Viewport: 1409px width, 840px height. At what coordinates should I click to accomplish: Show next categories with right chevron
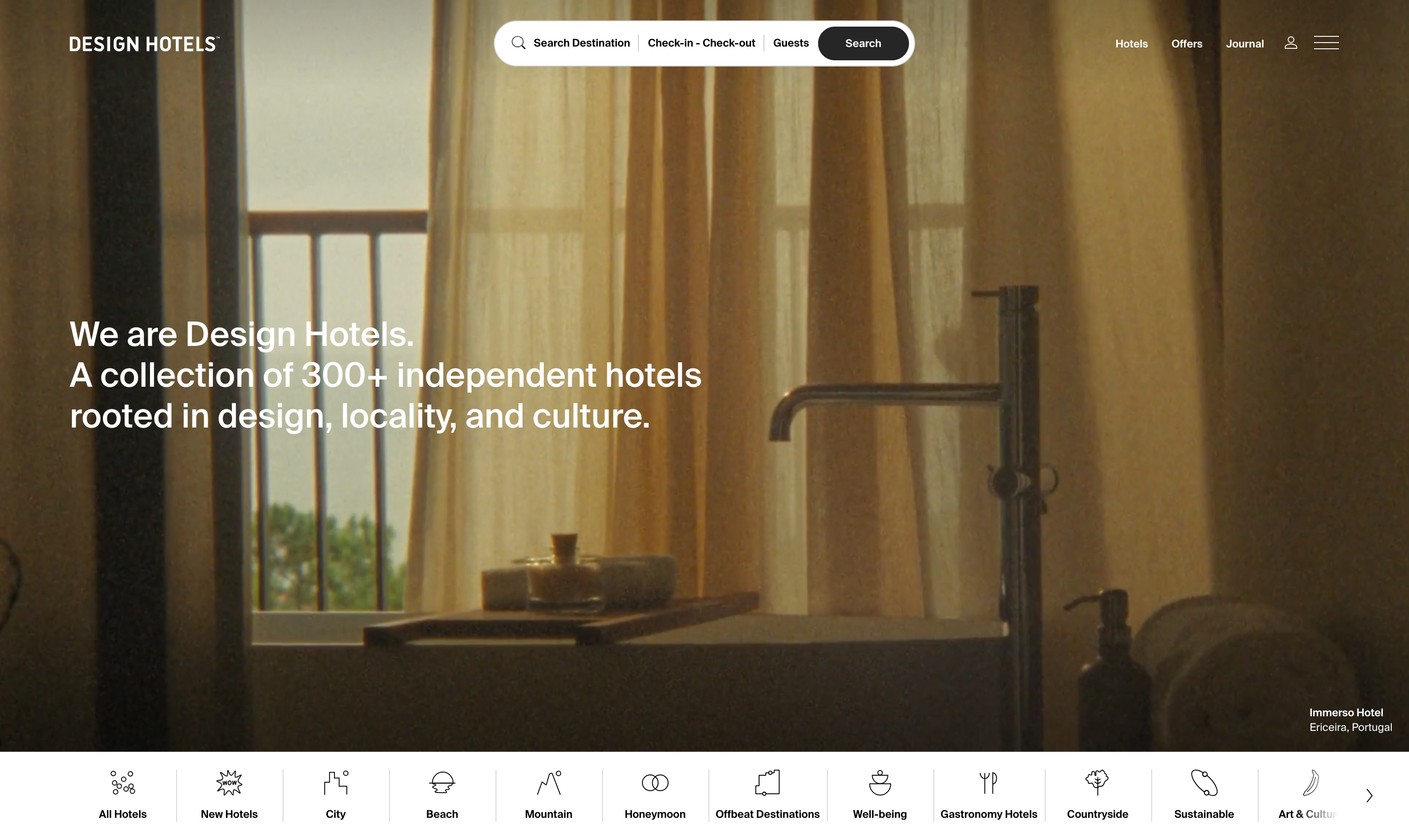point(1370,796)
